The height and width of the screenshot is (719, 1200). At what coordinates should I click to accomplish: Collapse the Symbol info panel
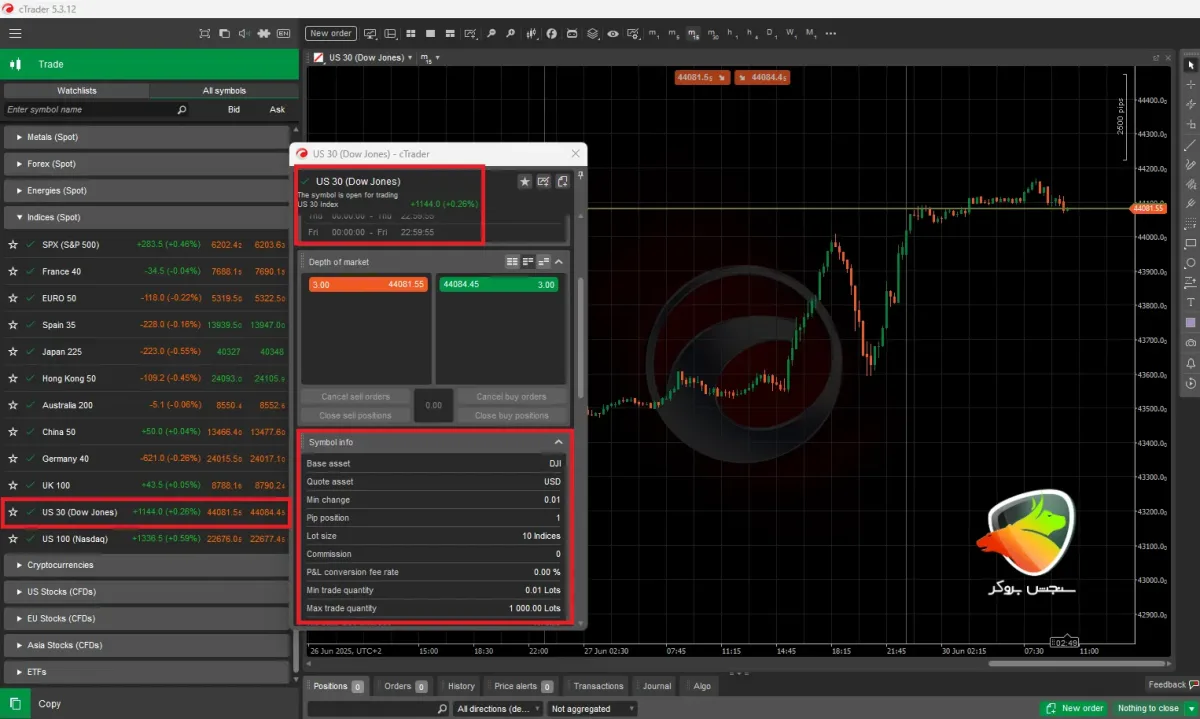pyautogui.click(x=559, y=442)
